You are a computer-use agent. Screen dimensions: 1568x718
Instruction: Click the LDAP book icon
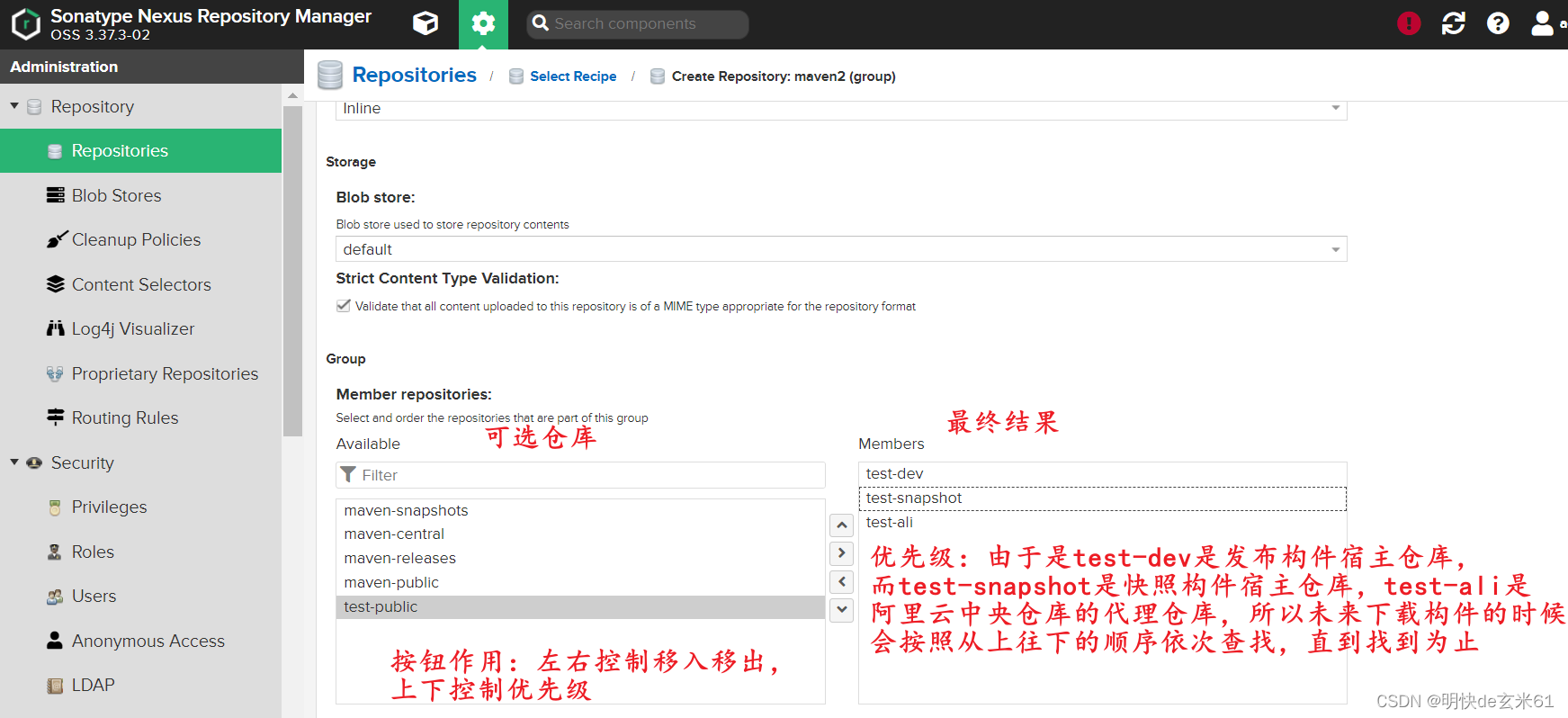55,686
